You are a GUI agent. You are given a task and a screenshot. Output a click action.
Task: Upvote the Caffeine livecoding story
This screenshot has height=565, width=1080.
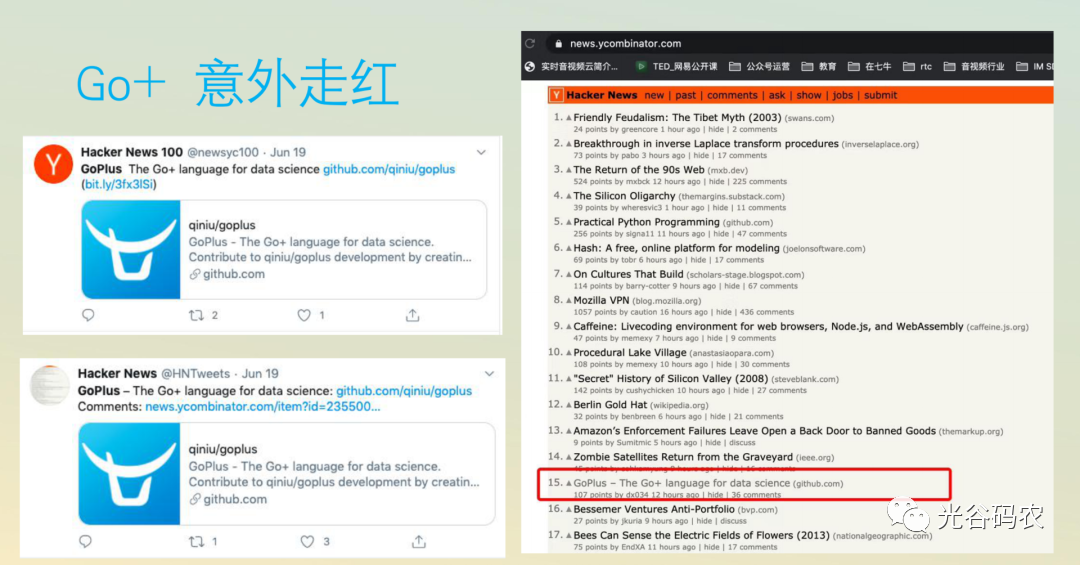click(x=569, y=327)
